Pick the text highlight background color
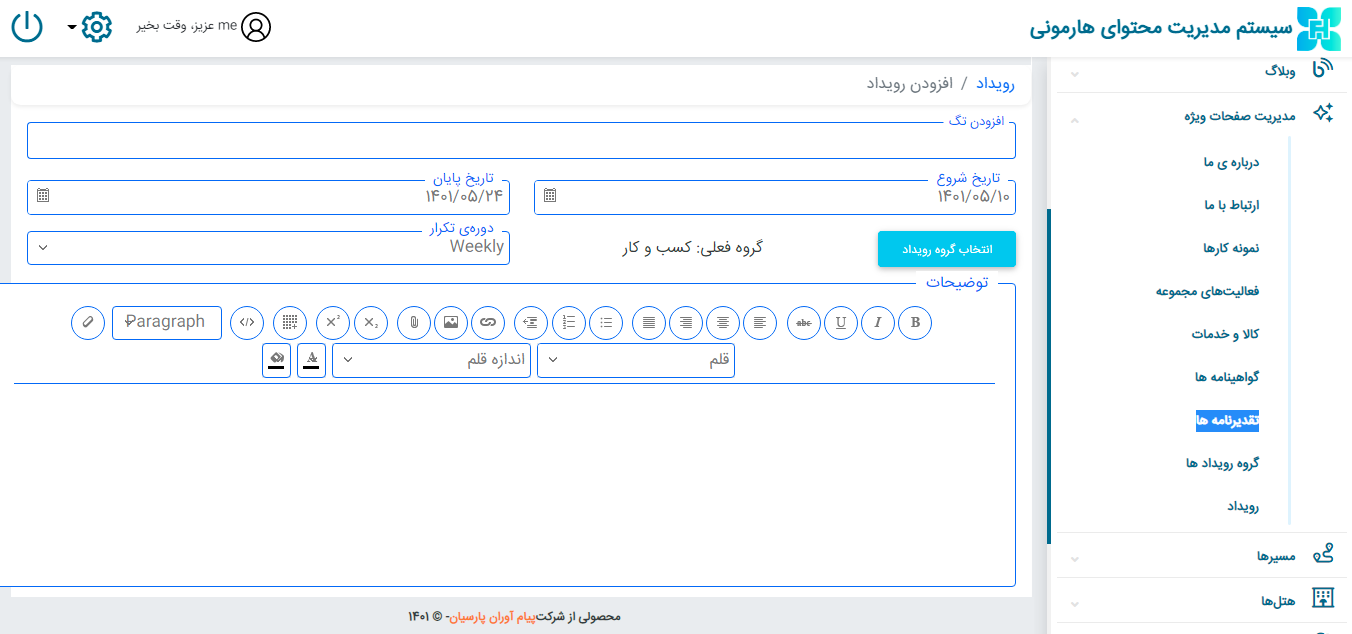 click(276, 360)
